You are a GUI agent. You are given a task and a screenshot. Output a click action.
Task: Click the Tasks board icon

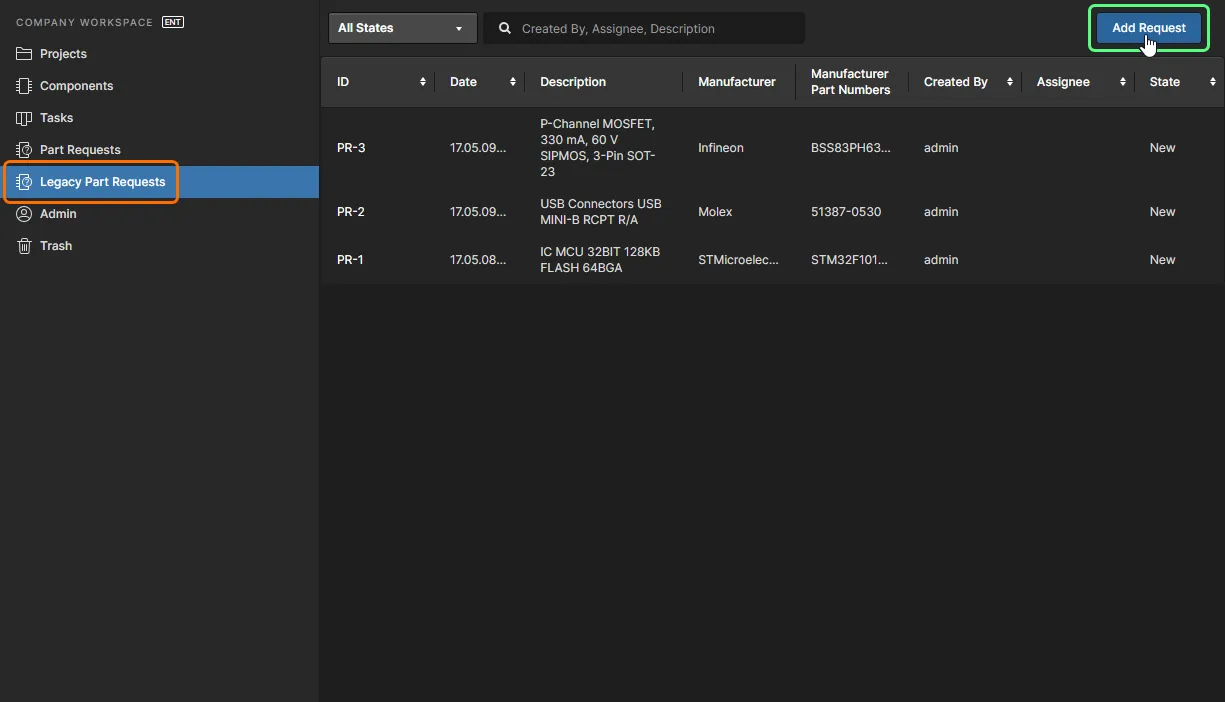pos(24,118)
